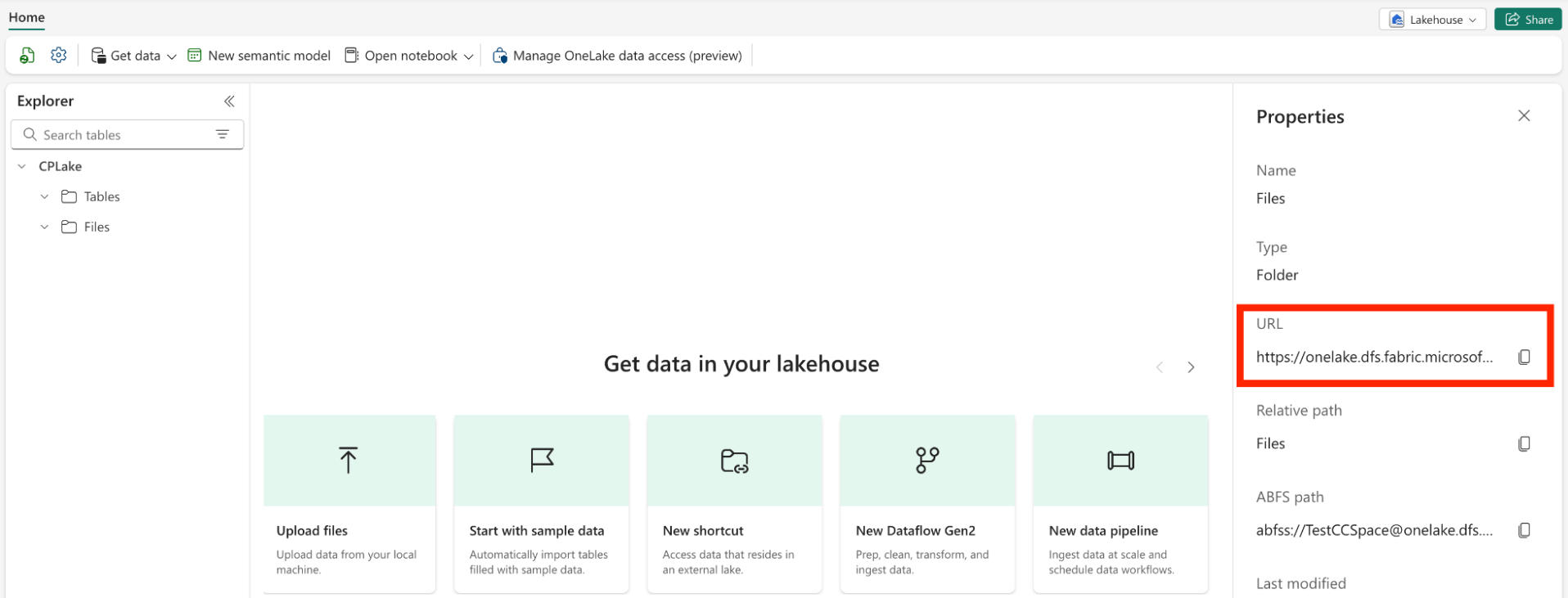Select New data pipeline card title
1568x598 pixels.
click(x=1103, y=531)
